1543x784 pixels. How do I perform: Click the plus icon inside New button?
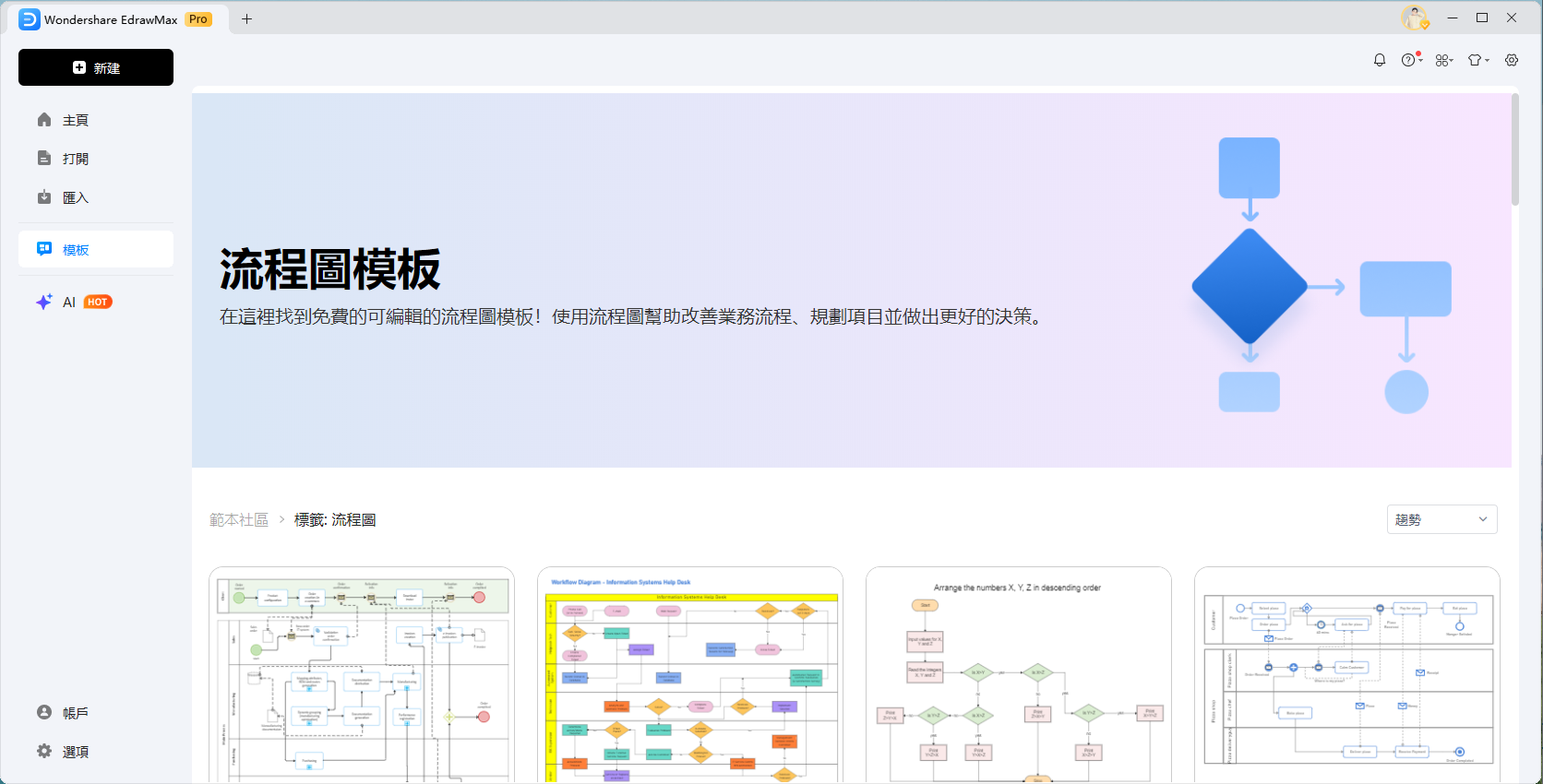click(79, 67)
